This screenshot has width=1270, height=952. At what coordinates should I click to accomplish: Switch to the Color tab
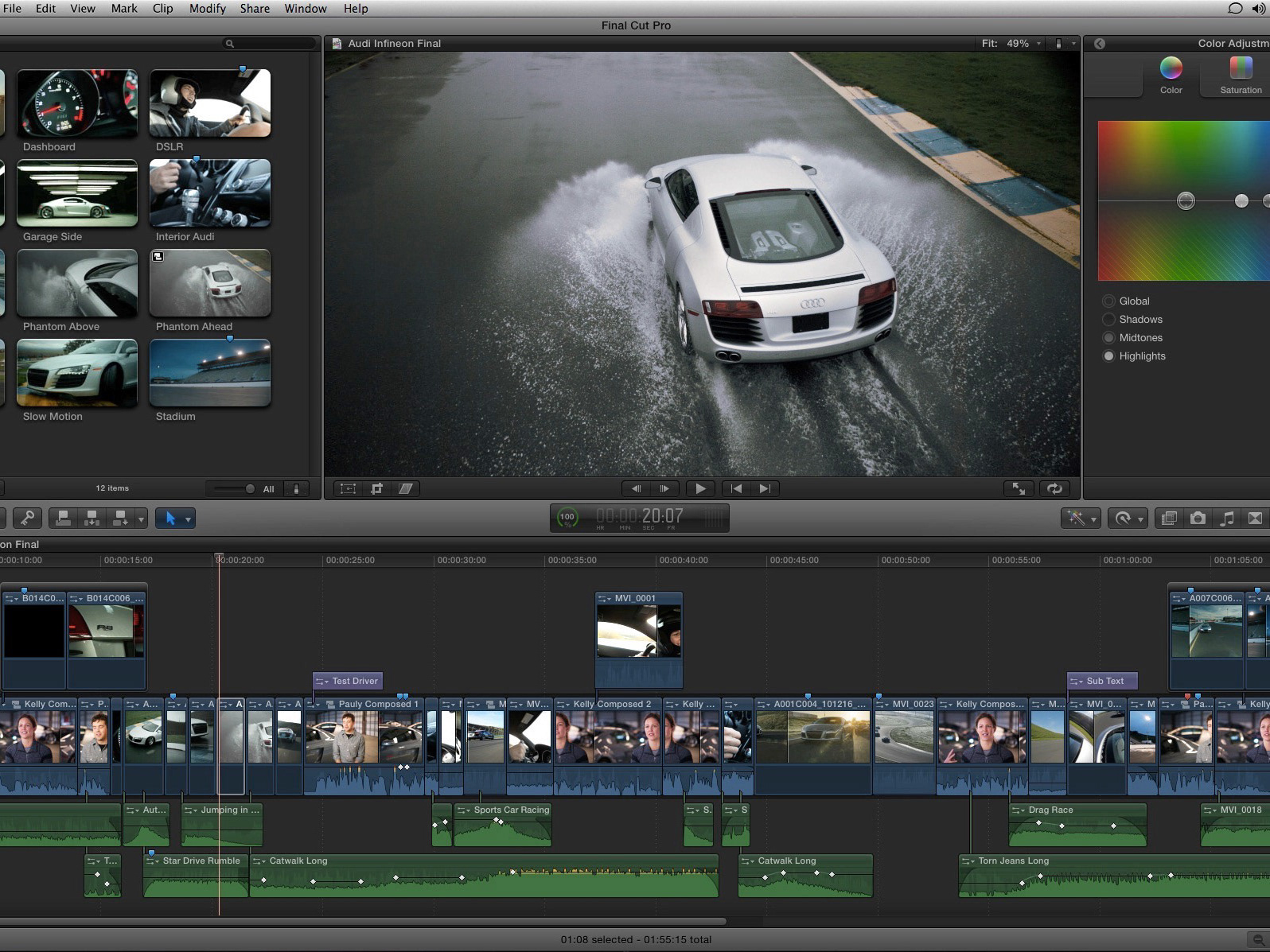tap(1171, 76)
